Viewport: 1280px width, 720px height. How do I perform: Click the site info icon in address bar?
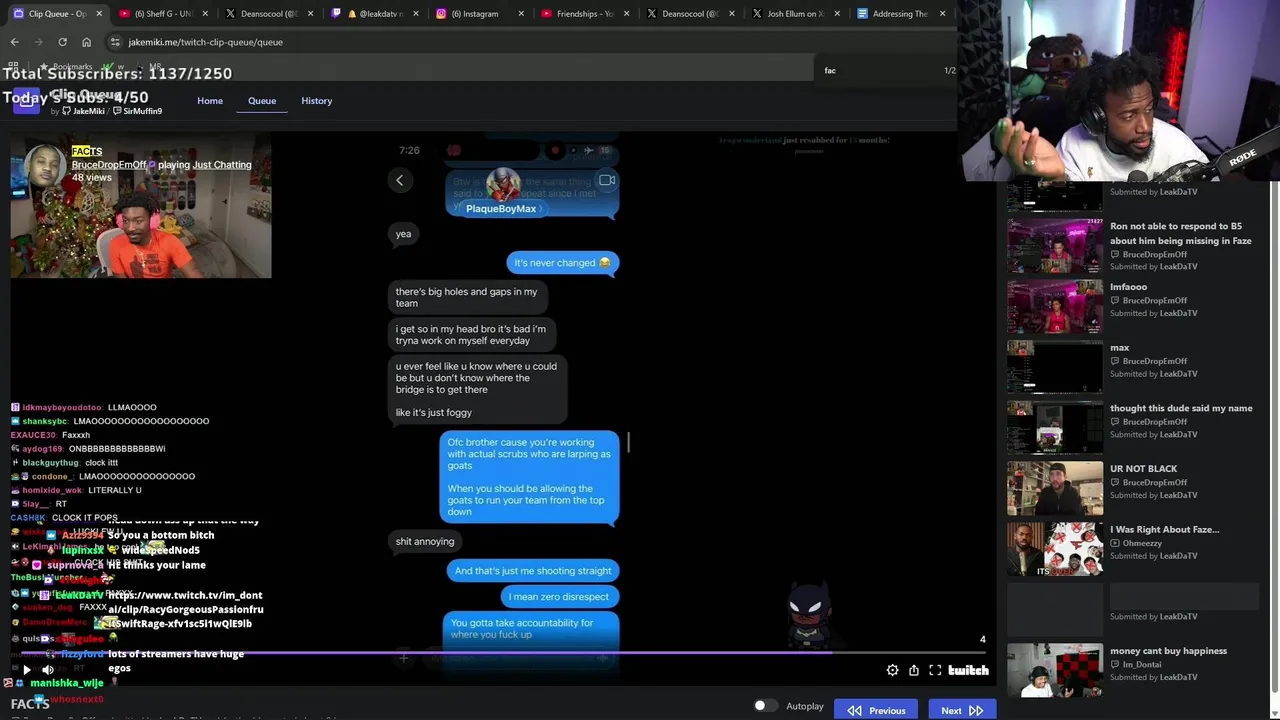(x=115, y=42)
